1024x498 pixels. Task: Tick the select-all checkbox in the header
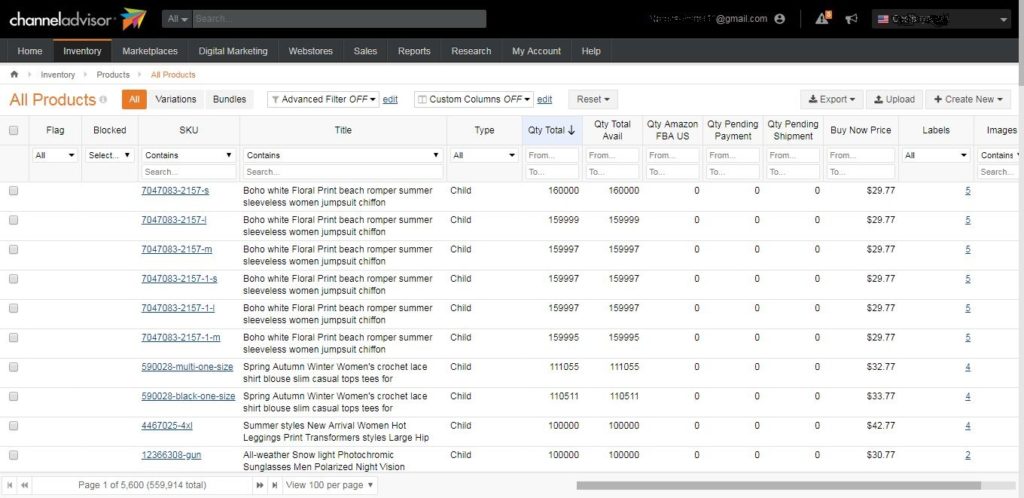point(14,131)
